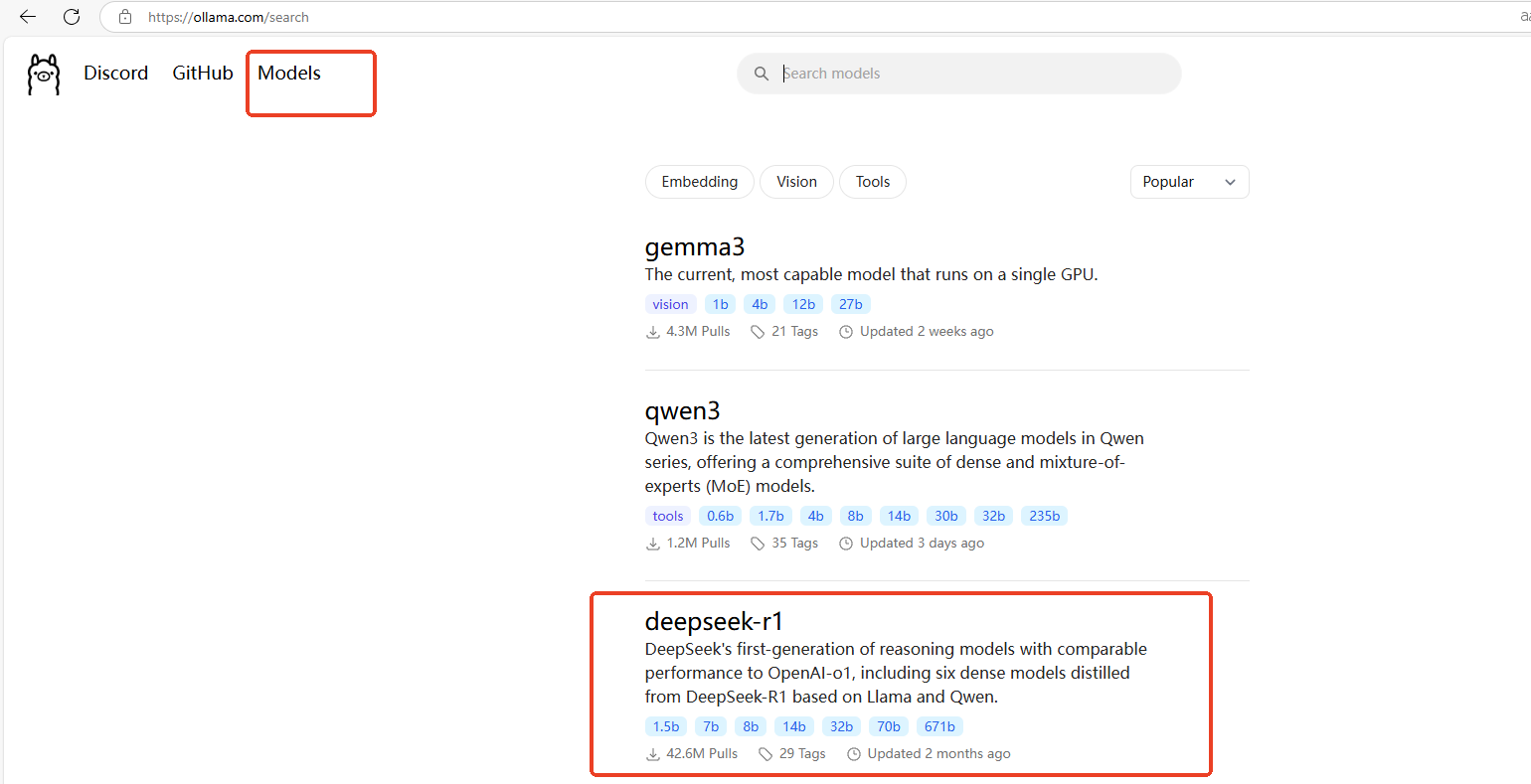Click the gemma3 vision tag
The width and height of the screenshot is (1531, 784).
coord(670,305)
